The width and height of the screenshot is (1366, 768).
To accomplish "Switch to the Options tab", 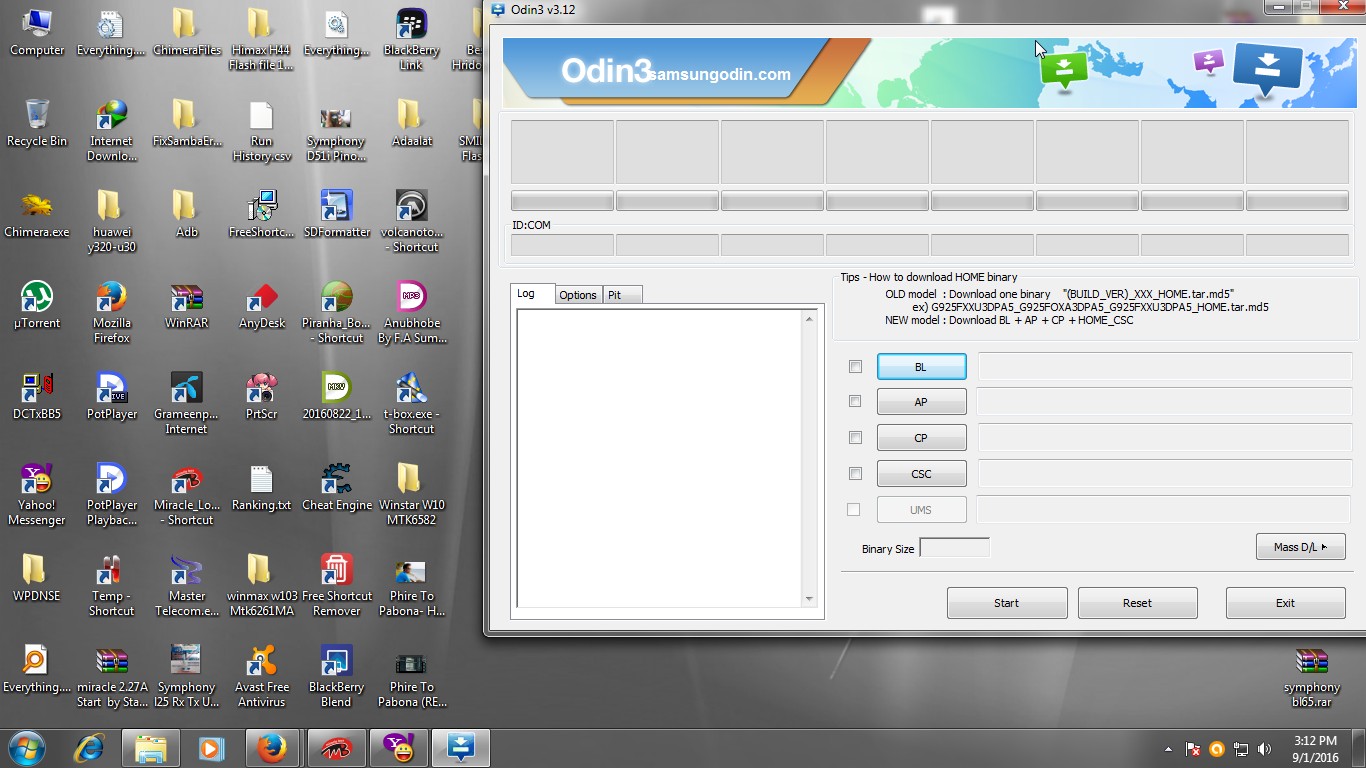I will tap(578, 295).
